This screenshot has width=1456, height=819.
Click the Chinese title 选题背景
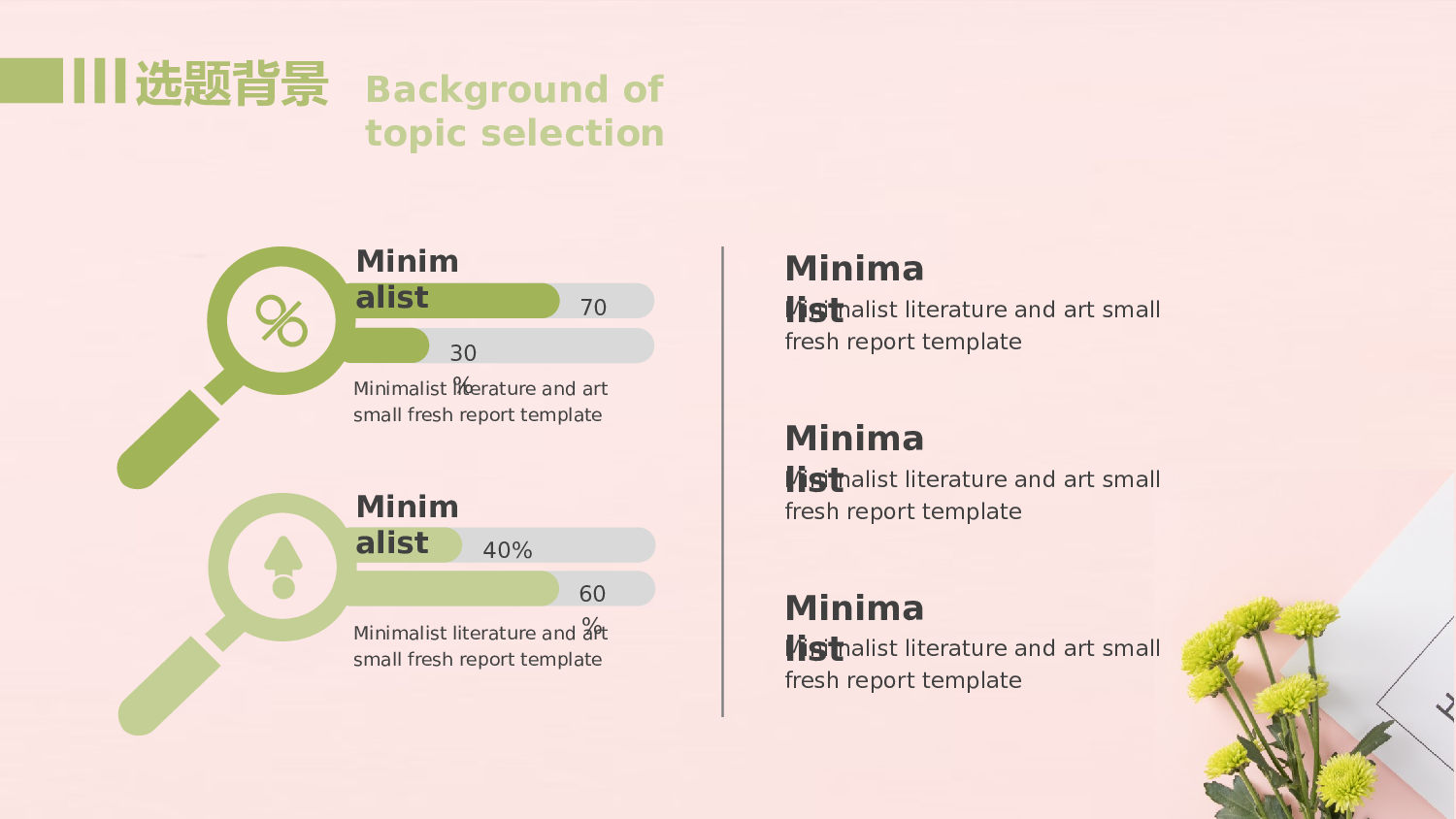231,82
